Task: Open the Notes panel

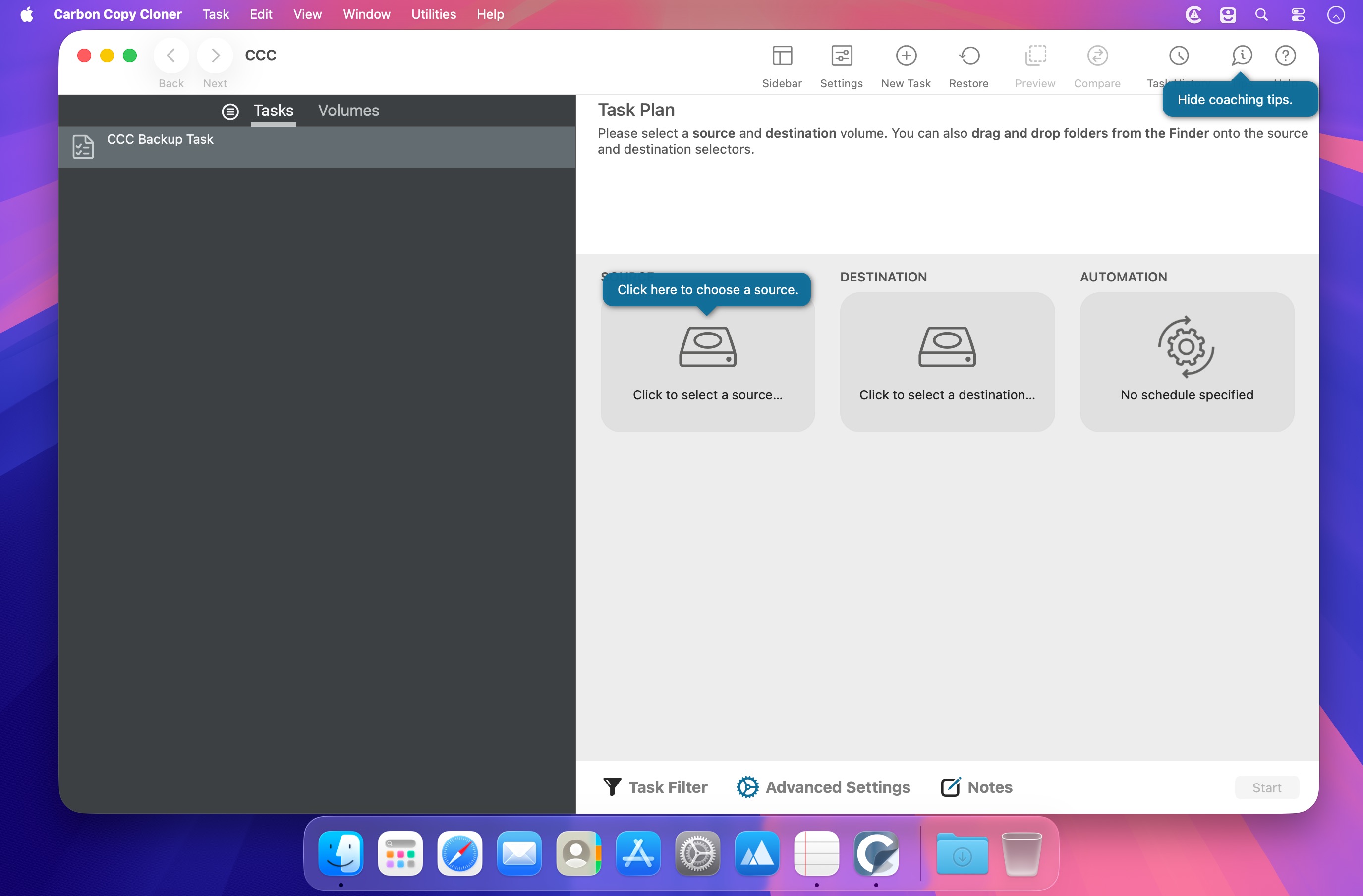Action: (976, 787)
